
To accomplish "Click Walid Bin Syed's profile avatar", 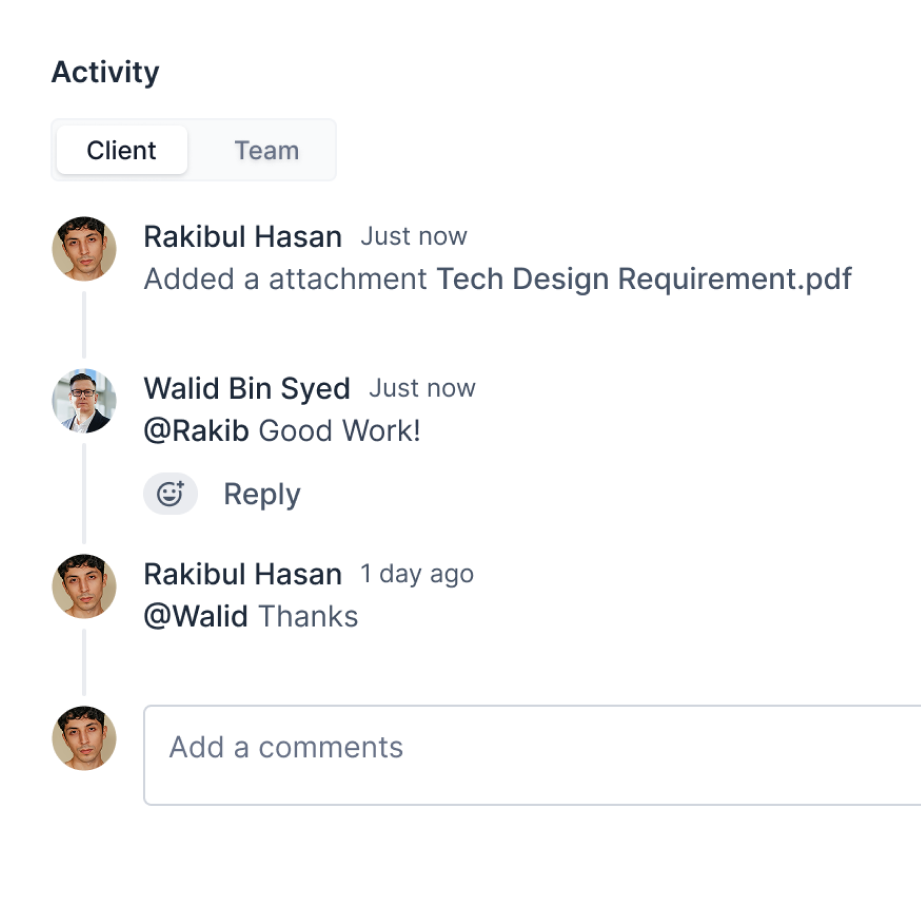I will [84, 401].
